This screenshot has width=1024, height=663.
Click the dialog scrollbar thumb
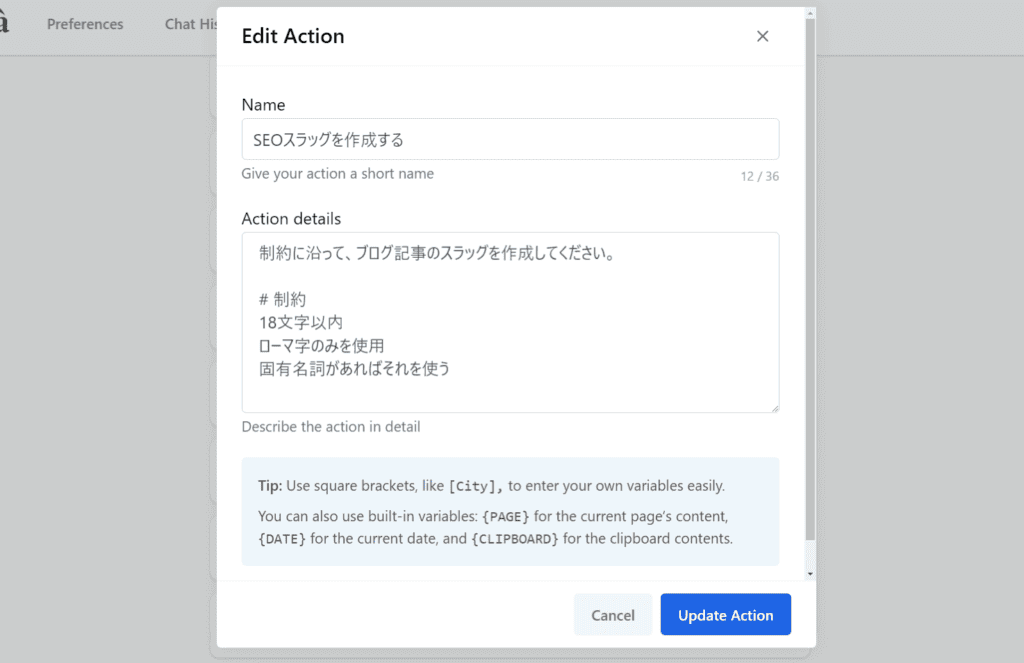(810, 280)
